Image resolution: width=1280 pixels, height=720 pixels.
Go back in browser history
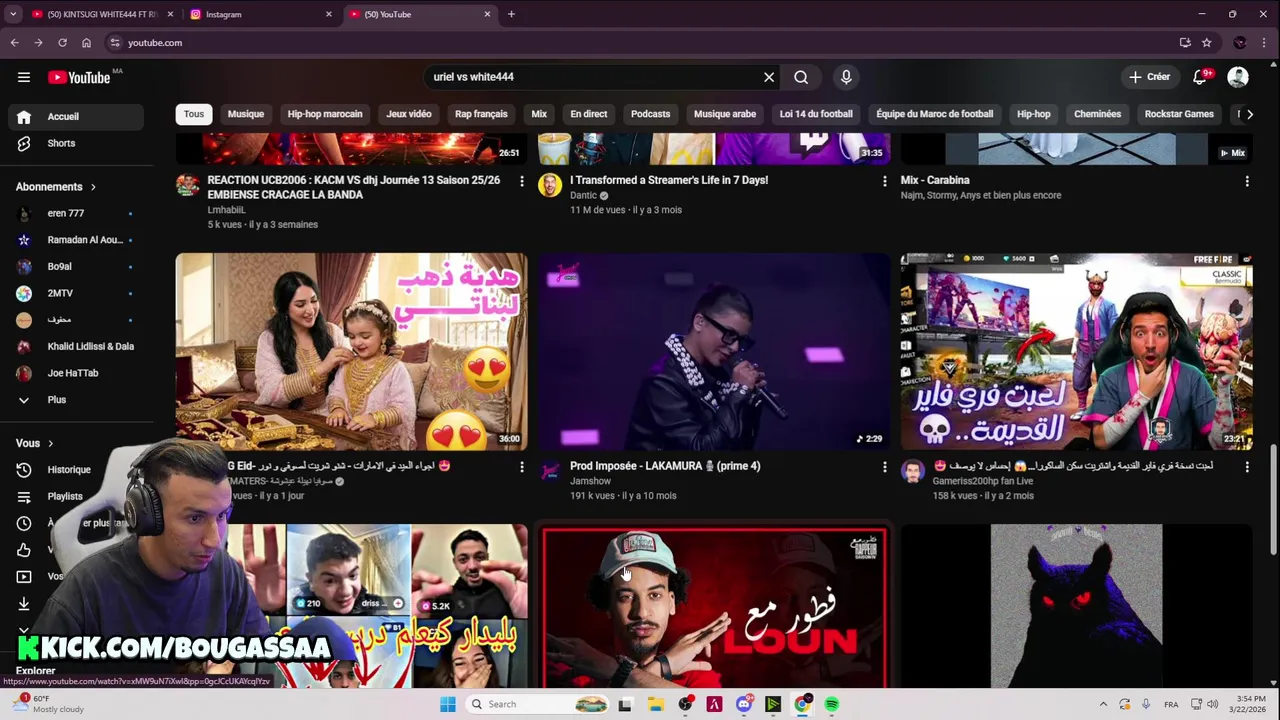(x=14, y=43)
